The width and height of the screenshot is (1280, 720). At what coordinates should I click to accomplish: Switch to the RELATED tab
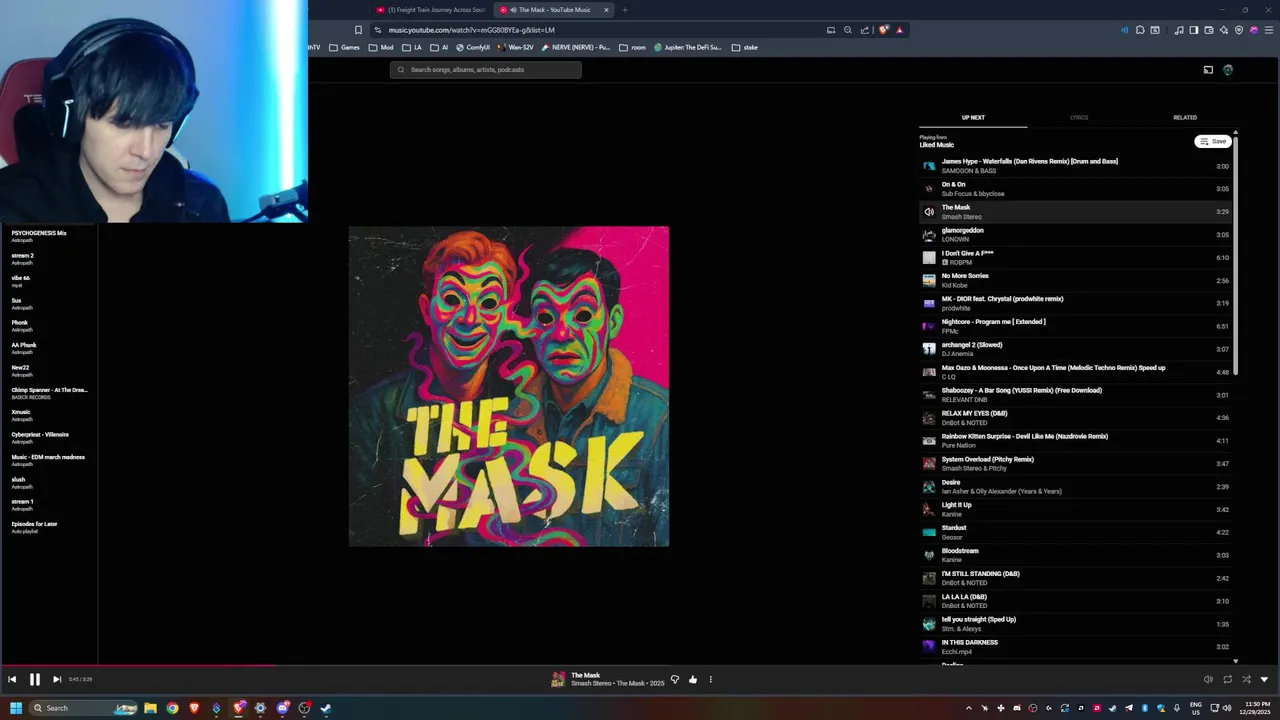1185,117
